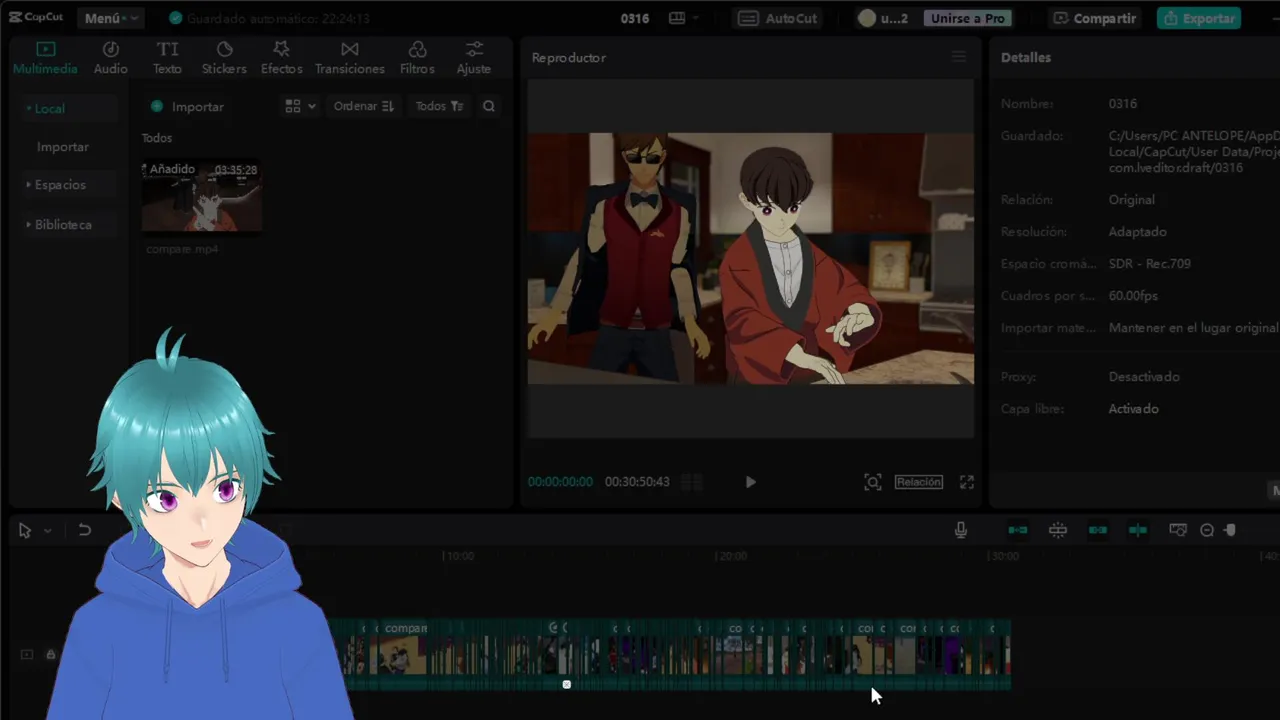The image size is (1280, 720).
Task: Click the project name value 0316
Action: point(1122,104)
